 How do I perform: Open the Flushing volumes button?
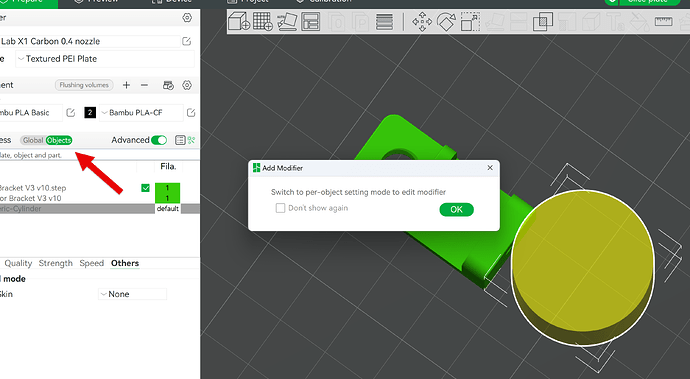(x=84, y=85)
